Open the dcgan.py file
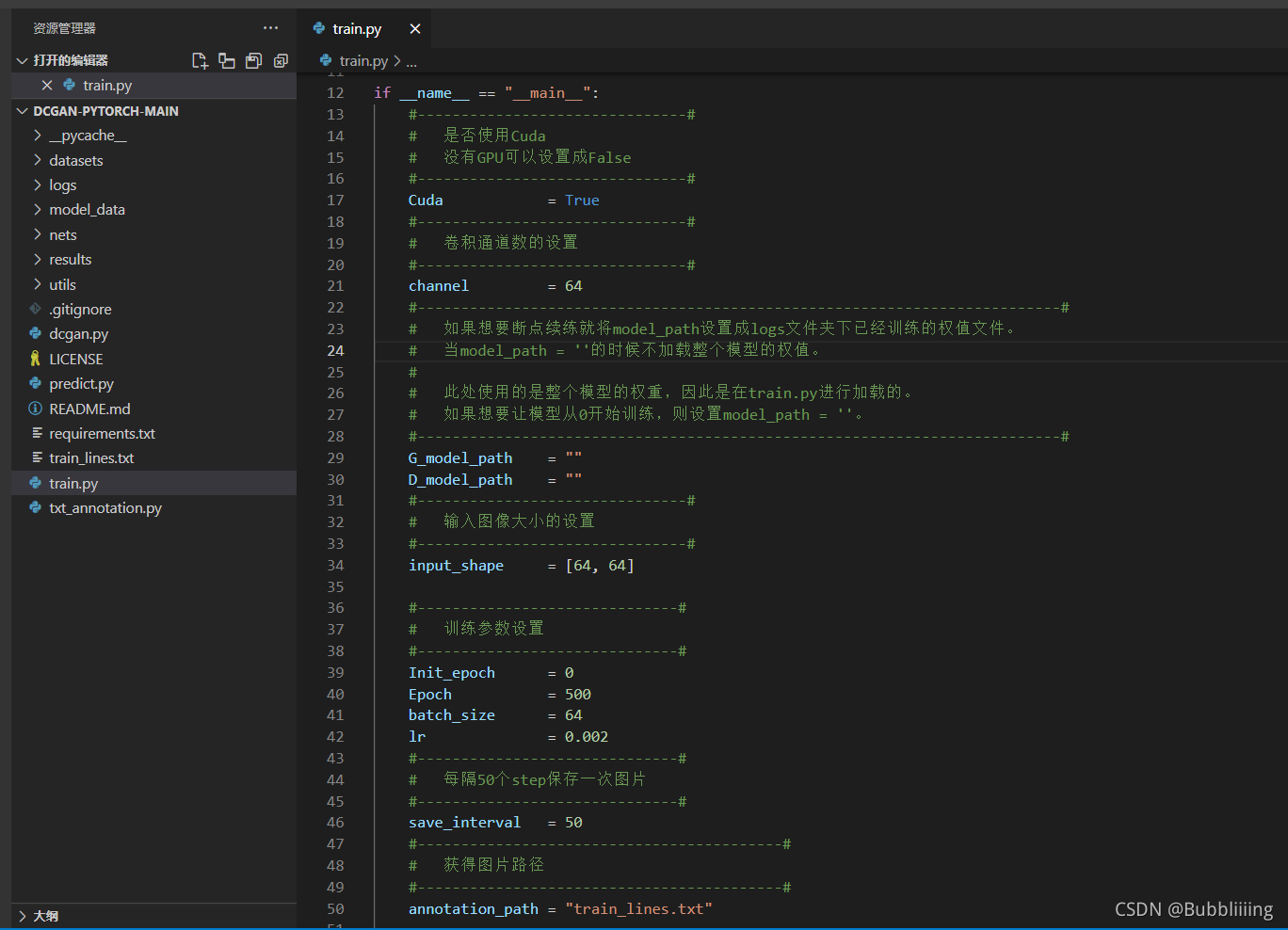 coord(153,334)
